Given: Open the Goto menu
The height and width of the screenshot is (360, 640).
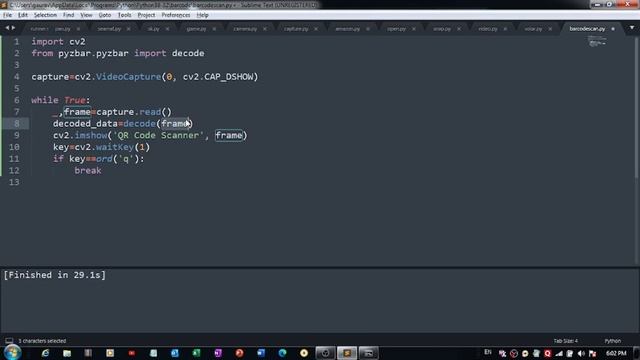Looking at the screenshot, I should [x=105, y=15].
